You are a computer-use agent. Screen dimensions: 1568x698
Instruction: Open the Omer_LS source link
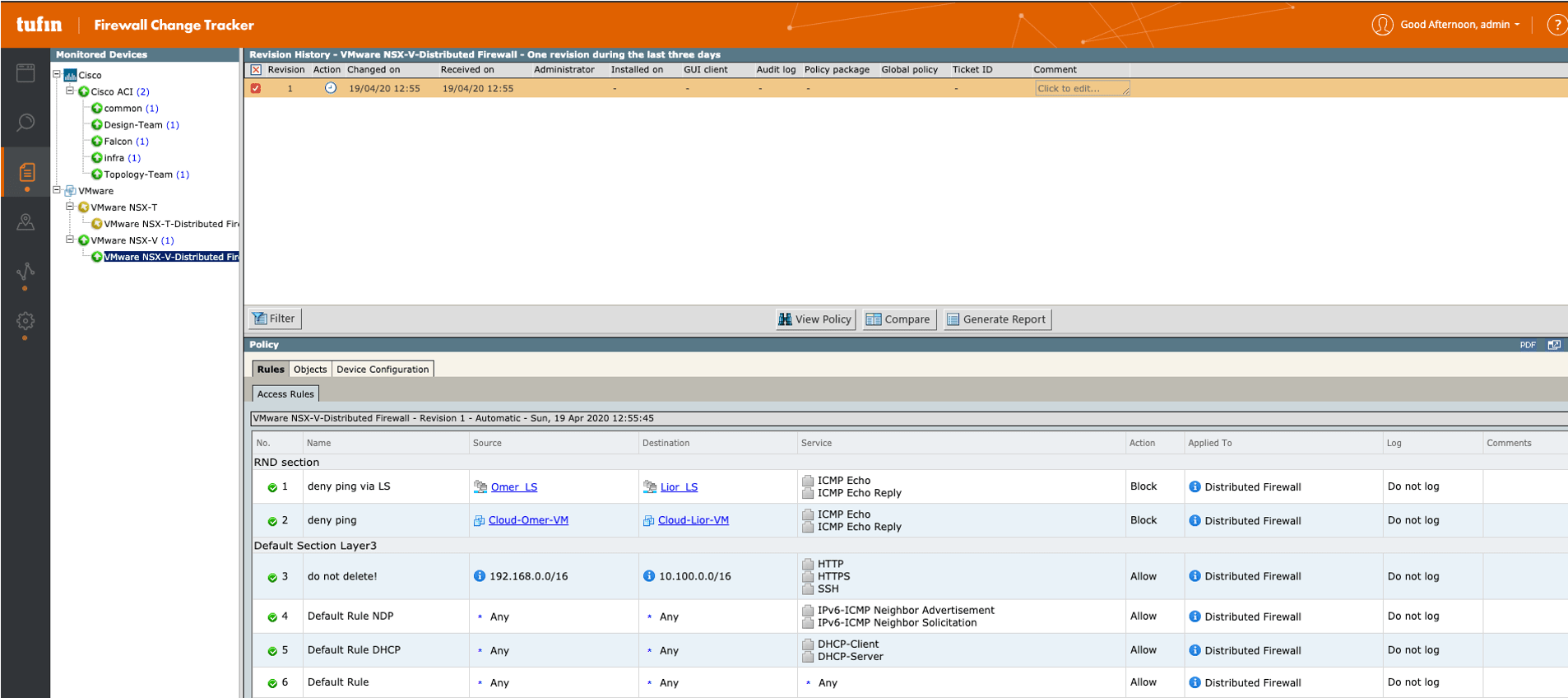(514, 487)
